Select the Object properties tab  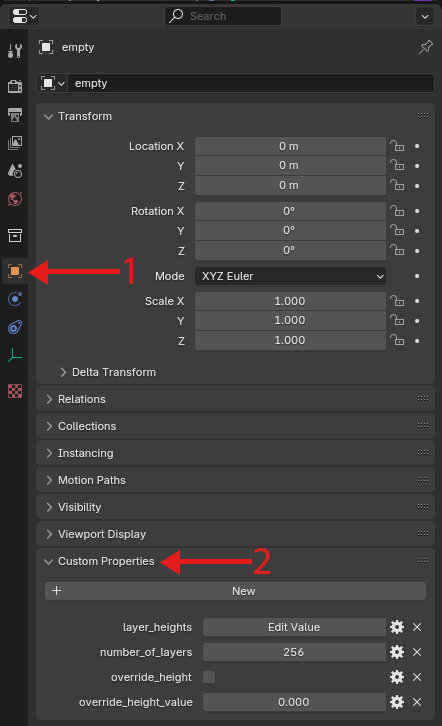tap(15, 271)
